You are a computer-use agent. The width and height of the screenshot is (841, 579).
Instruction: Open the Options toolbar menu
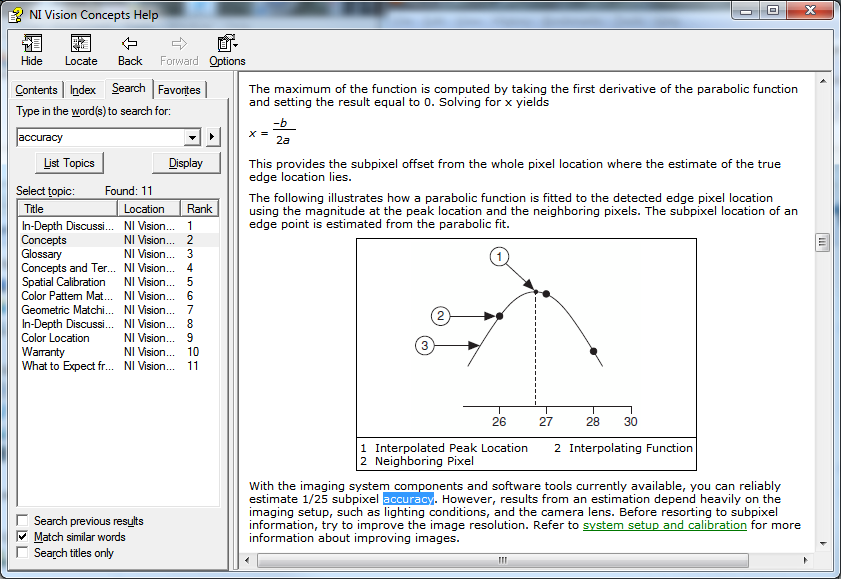pyautogui.click(x=227, y=50)
